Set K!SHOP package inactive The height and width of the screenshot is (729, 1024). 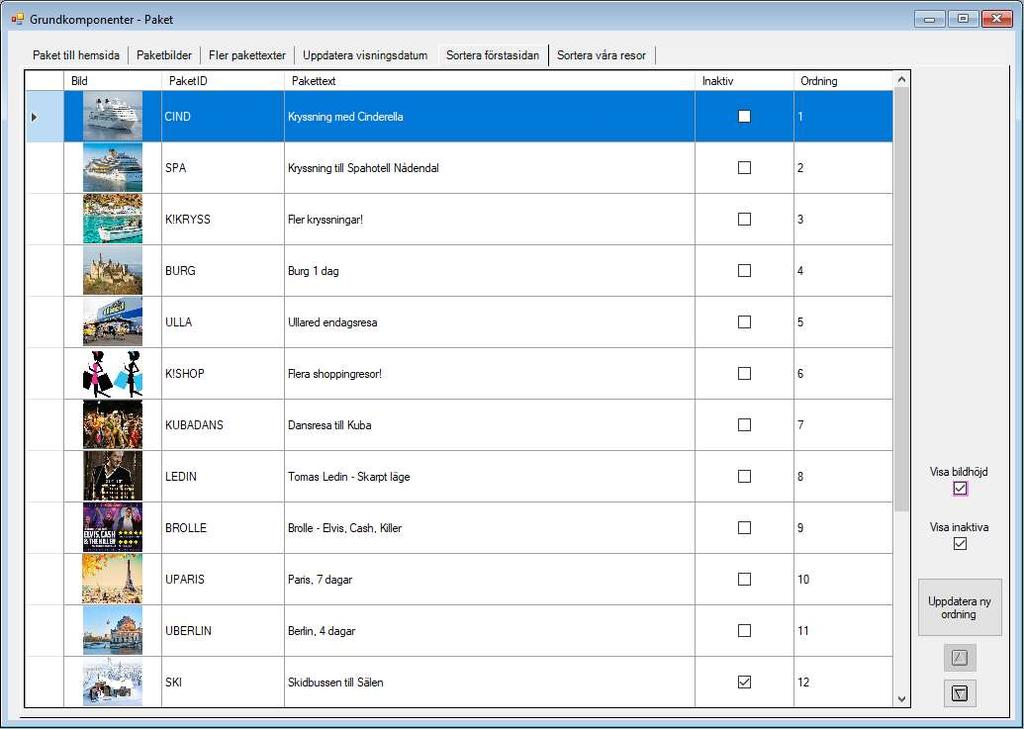tap(744, 374)
